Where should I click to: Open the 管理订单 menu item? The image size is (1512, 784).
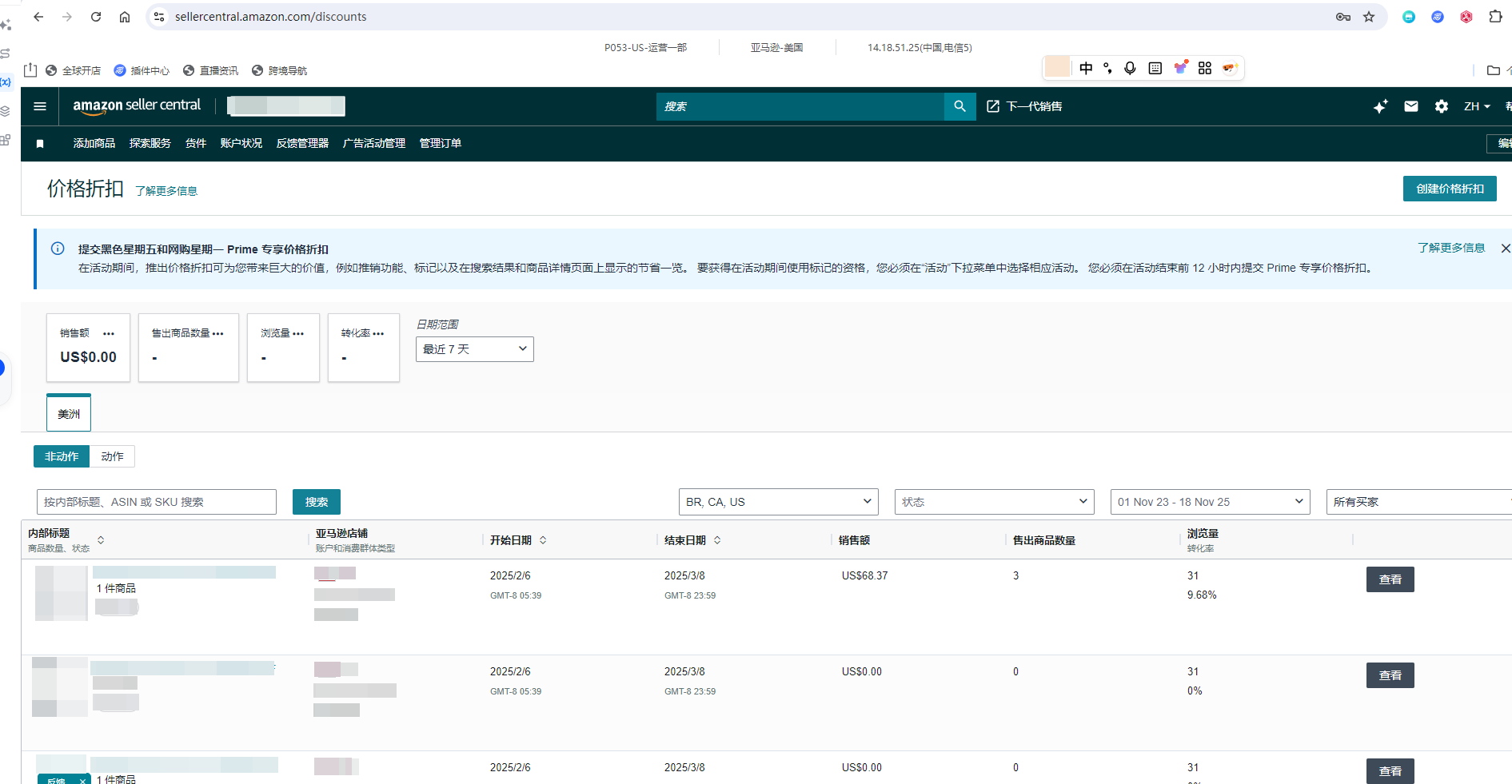(441, 144)
